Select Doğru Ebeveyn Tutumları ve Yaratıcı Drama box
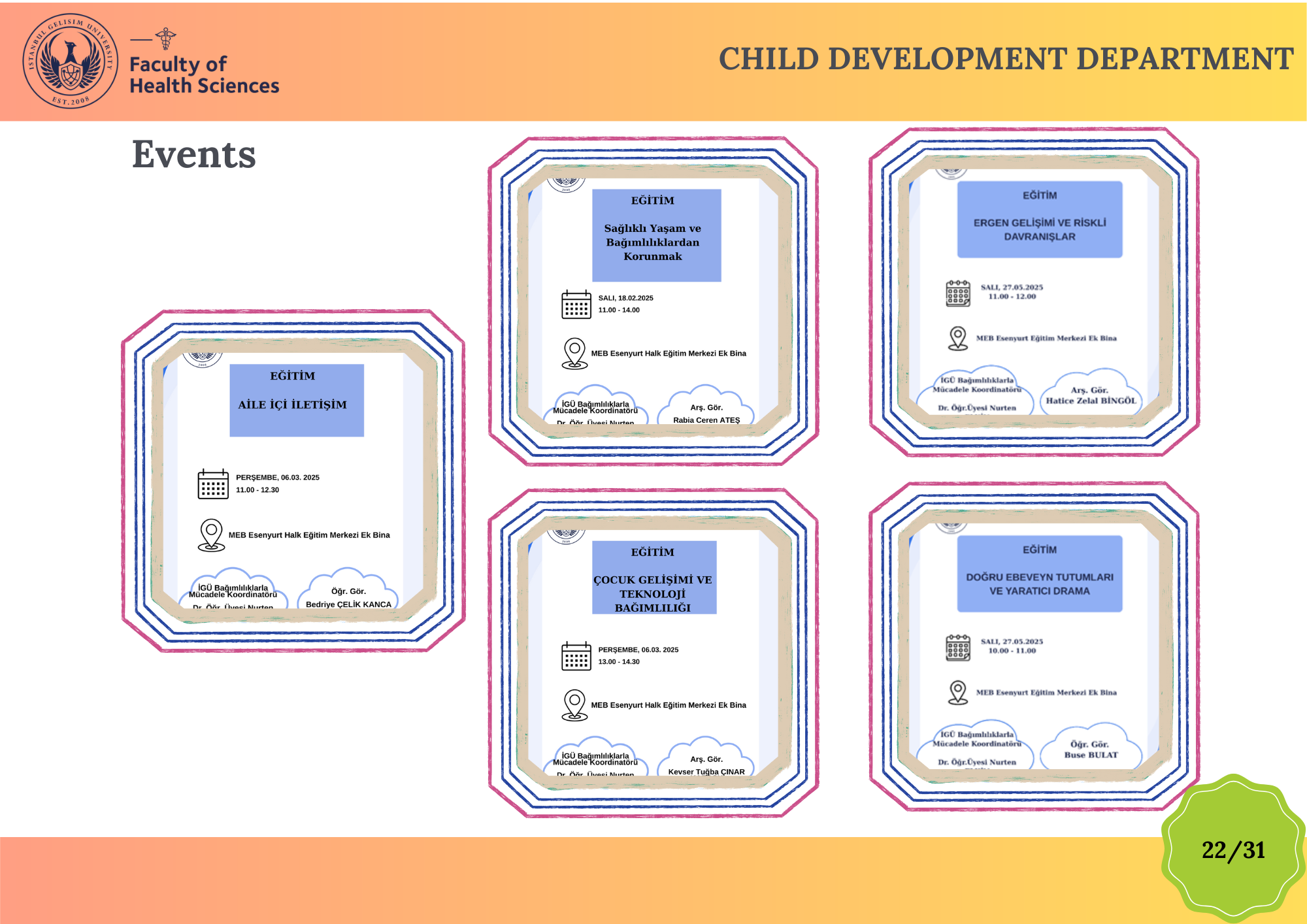 [1039, 574]
